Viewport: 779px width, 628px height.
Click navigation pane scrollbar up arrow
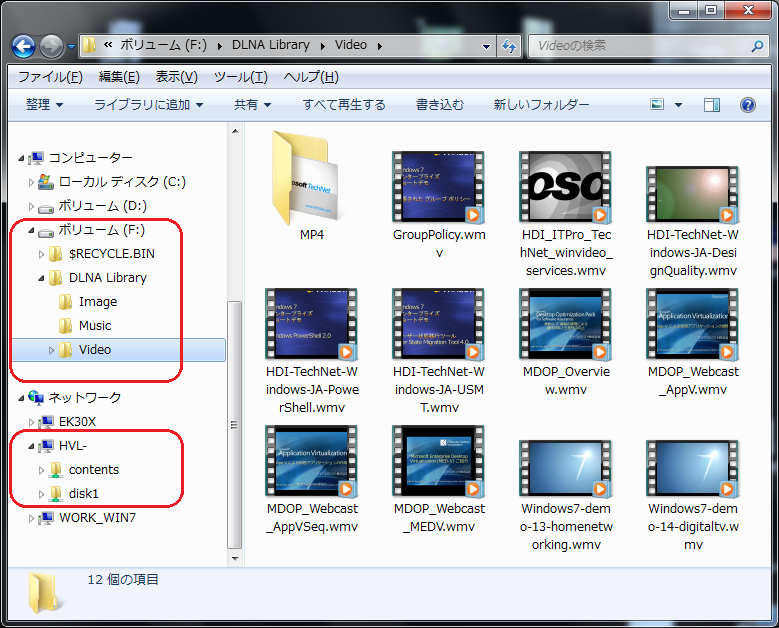(x=235, y=131)
